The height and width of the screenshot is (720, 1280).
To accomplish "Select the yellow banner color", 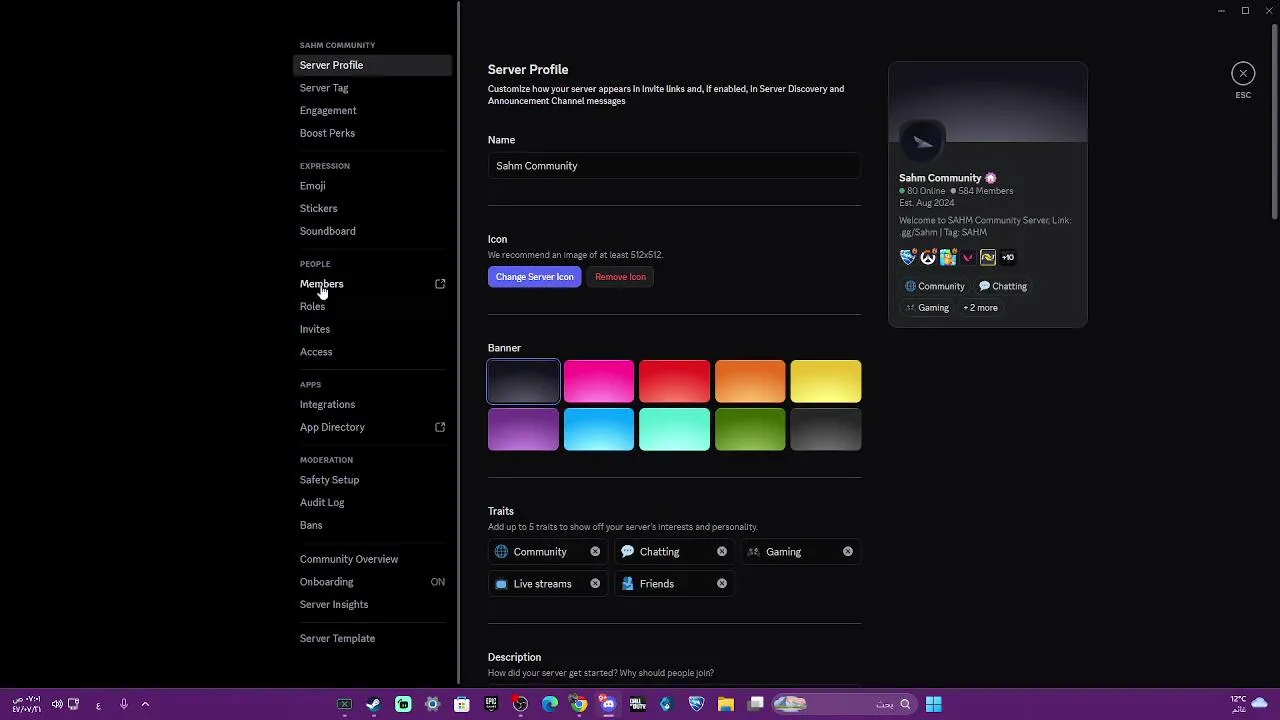I will click(826, 381).
